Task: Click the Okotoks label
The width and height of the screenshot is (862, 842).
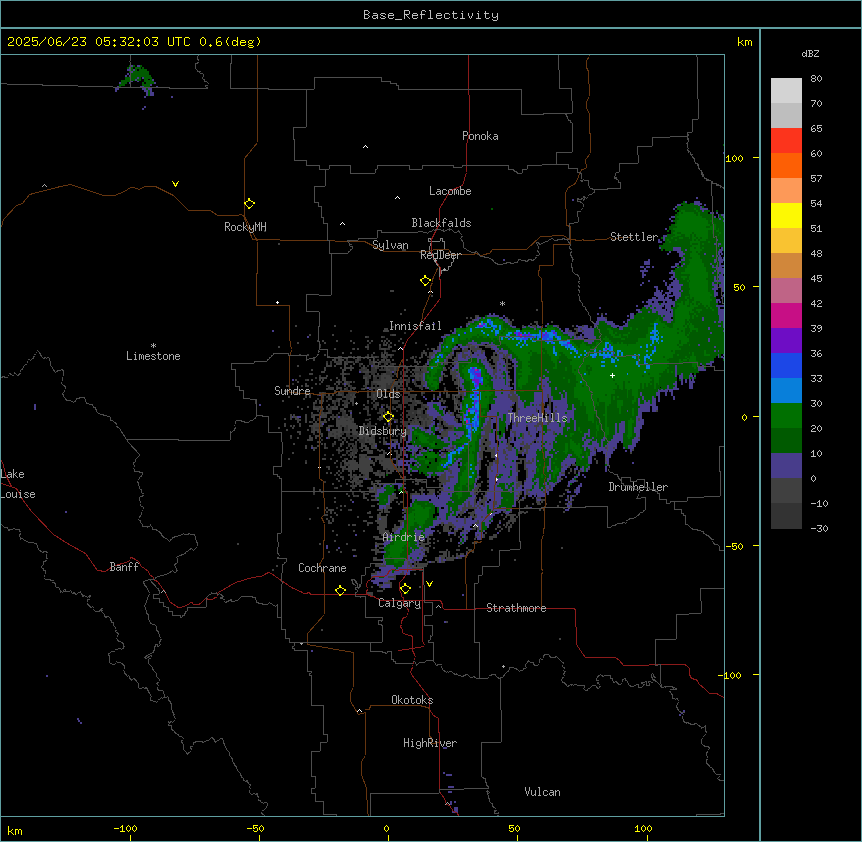Action: tap(412, 700)
